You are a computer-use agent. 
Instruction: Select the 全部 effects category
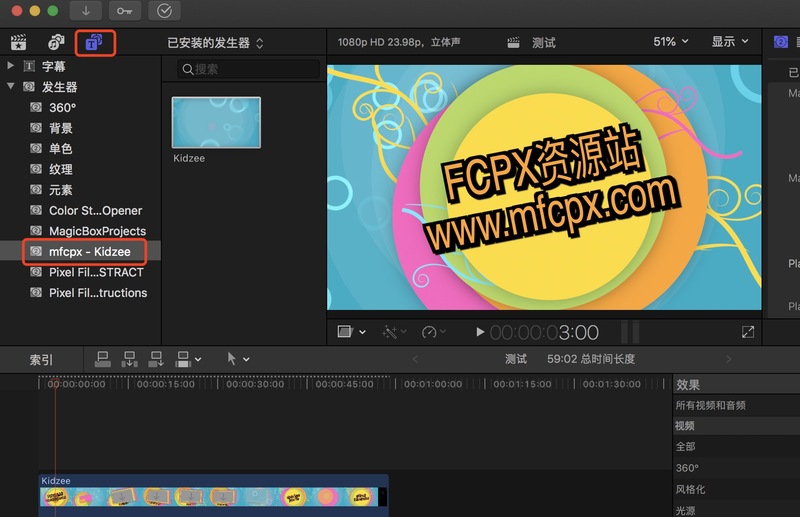click(685, 447)
